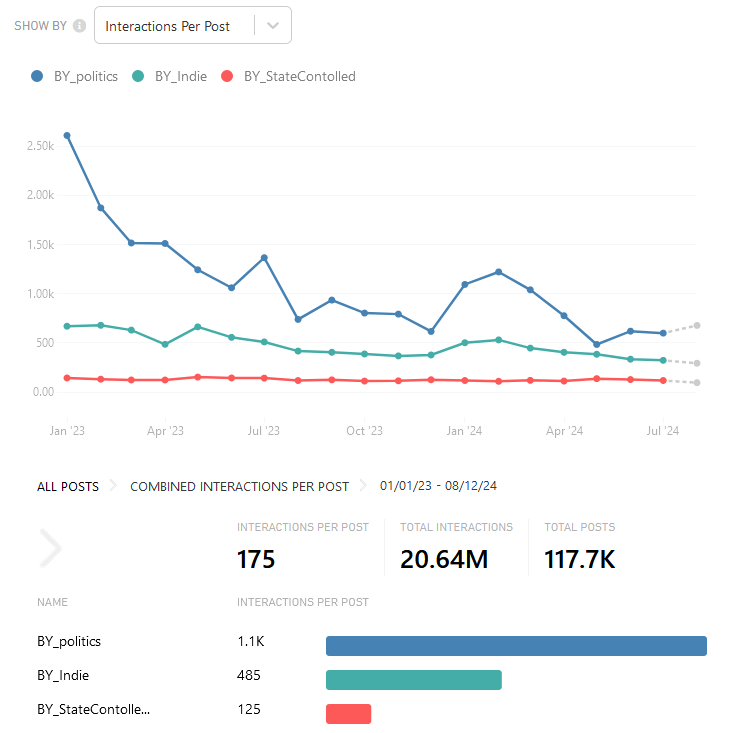Click the date range 01/01/23 - 08/12/24
This screenshot has width=744, height=733.
point(438,486)
